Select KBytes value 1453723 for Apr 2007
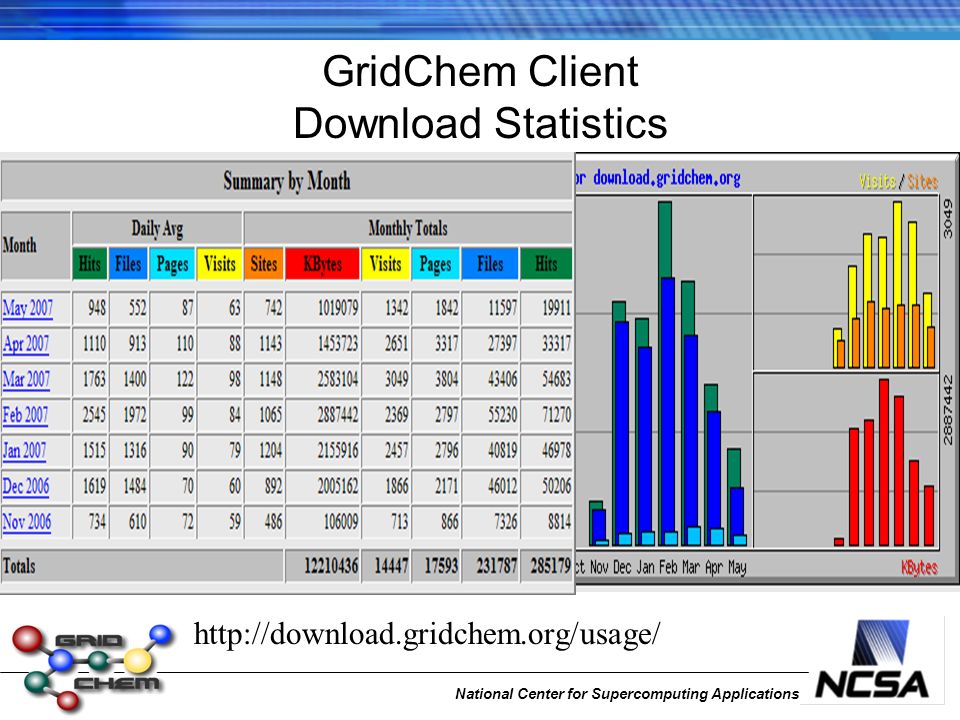Image resolution: width=960 pixels, height=720 pixels. tap(337, 343)
